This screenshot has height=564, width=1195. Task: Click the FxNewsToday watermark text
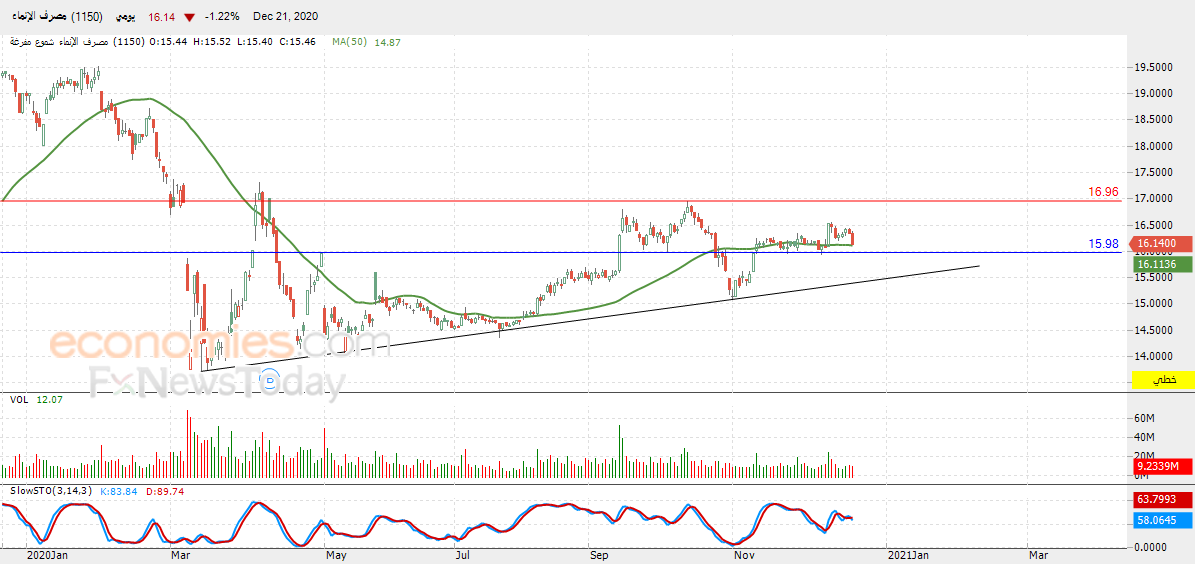point(217,382)
